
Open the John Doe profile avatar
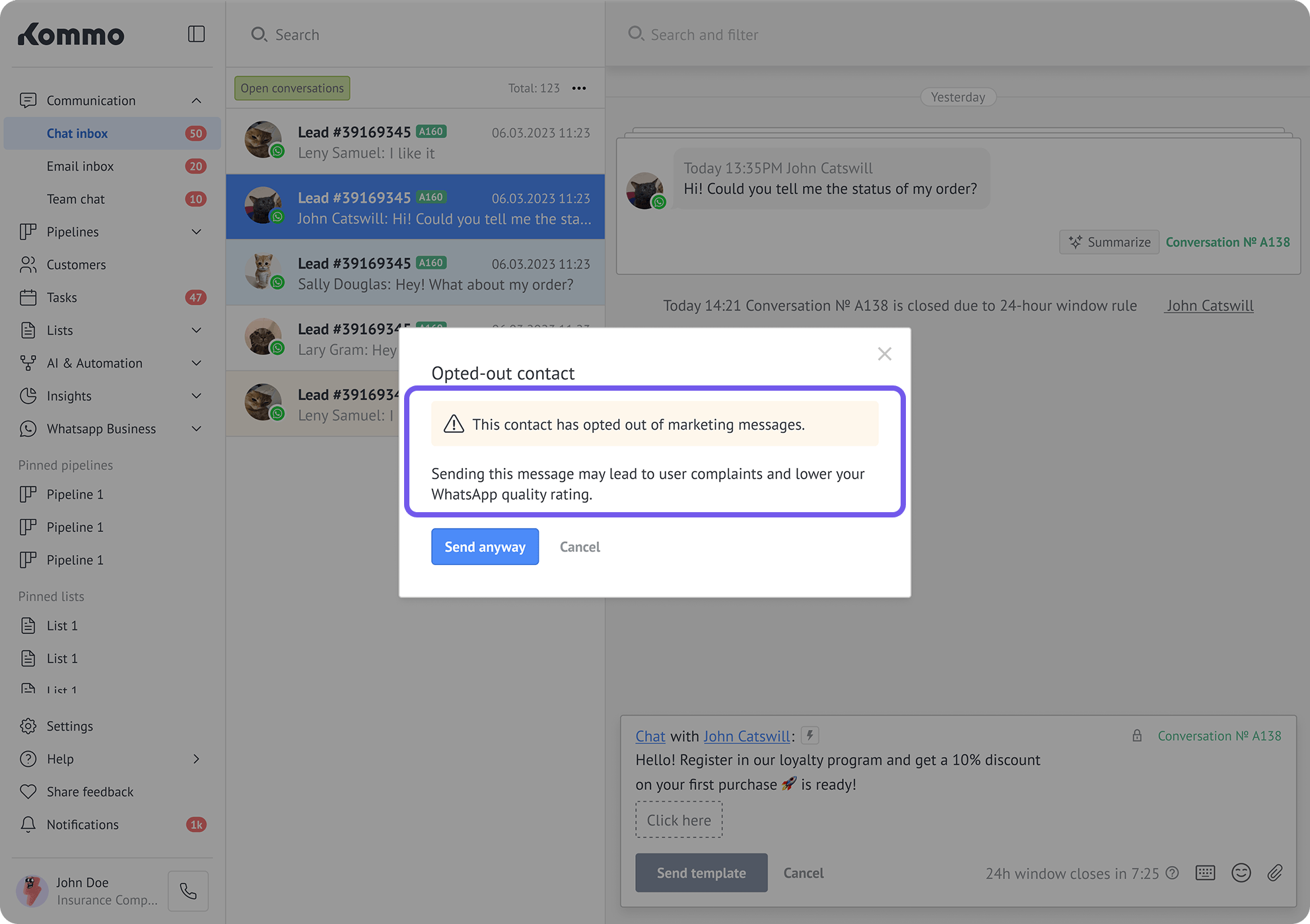(32, 891)
